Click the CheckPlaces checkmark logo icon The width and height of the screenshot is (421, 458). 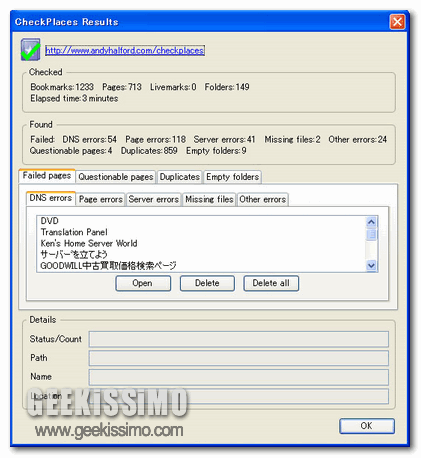click(30, 50)
